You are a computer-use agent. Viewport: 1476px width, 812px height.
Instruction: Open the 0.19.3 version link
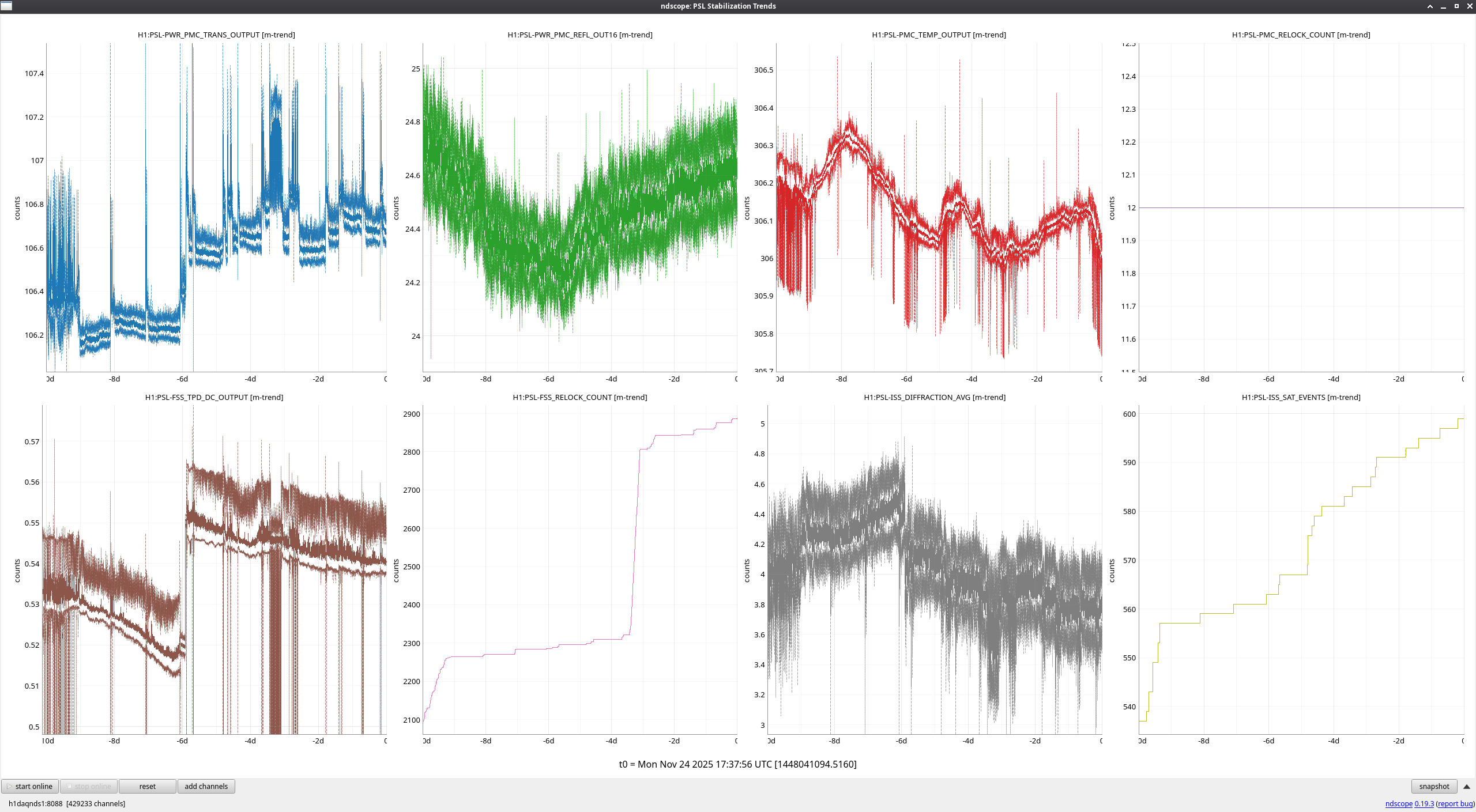[1424, 803]
